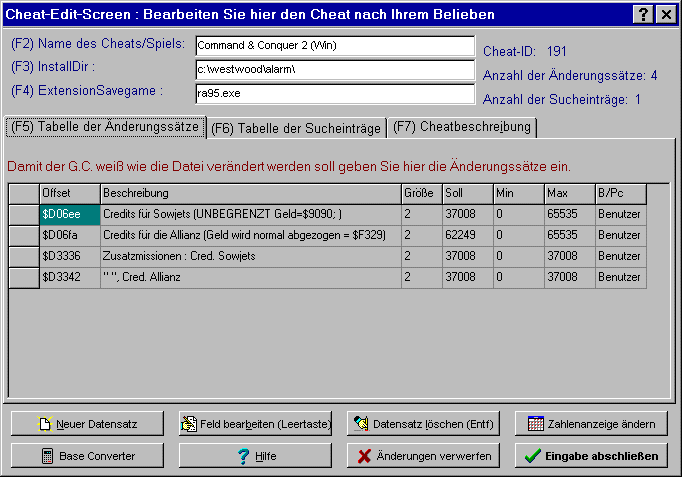Click Benutzer cell in $D3342 row
The image size is (682, 477).
click(x=621, y=277)
